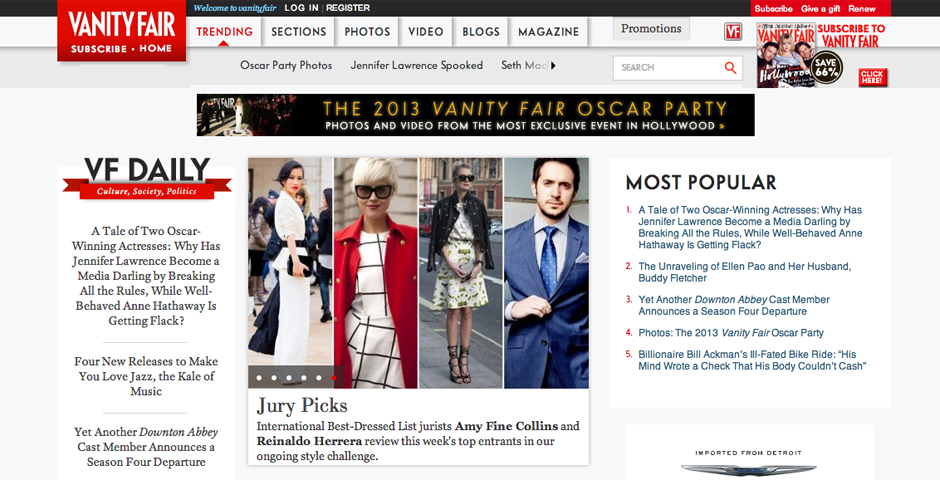Viewport: 940px width, 480px height.
Task: Click the red VF logo icon
Action: click(733, 32)
